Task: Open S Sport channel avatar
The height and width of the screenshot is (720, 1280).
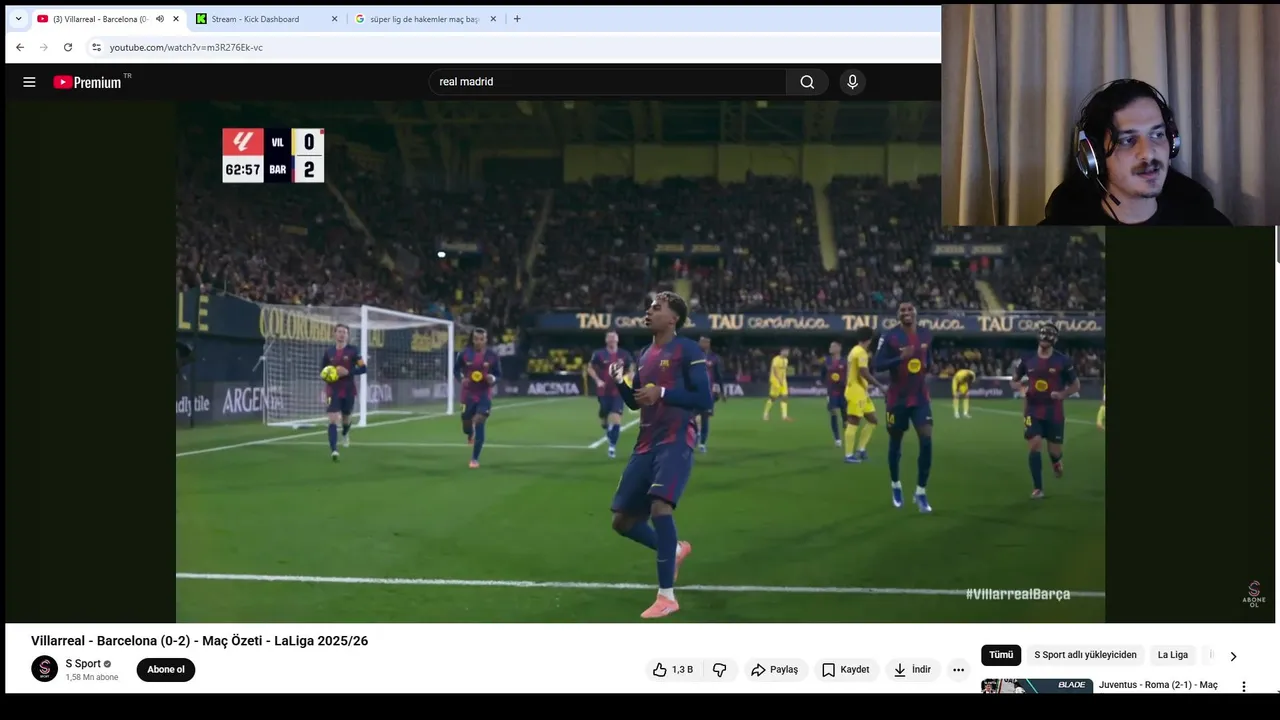Action: (x=44, y=669)
